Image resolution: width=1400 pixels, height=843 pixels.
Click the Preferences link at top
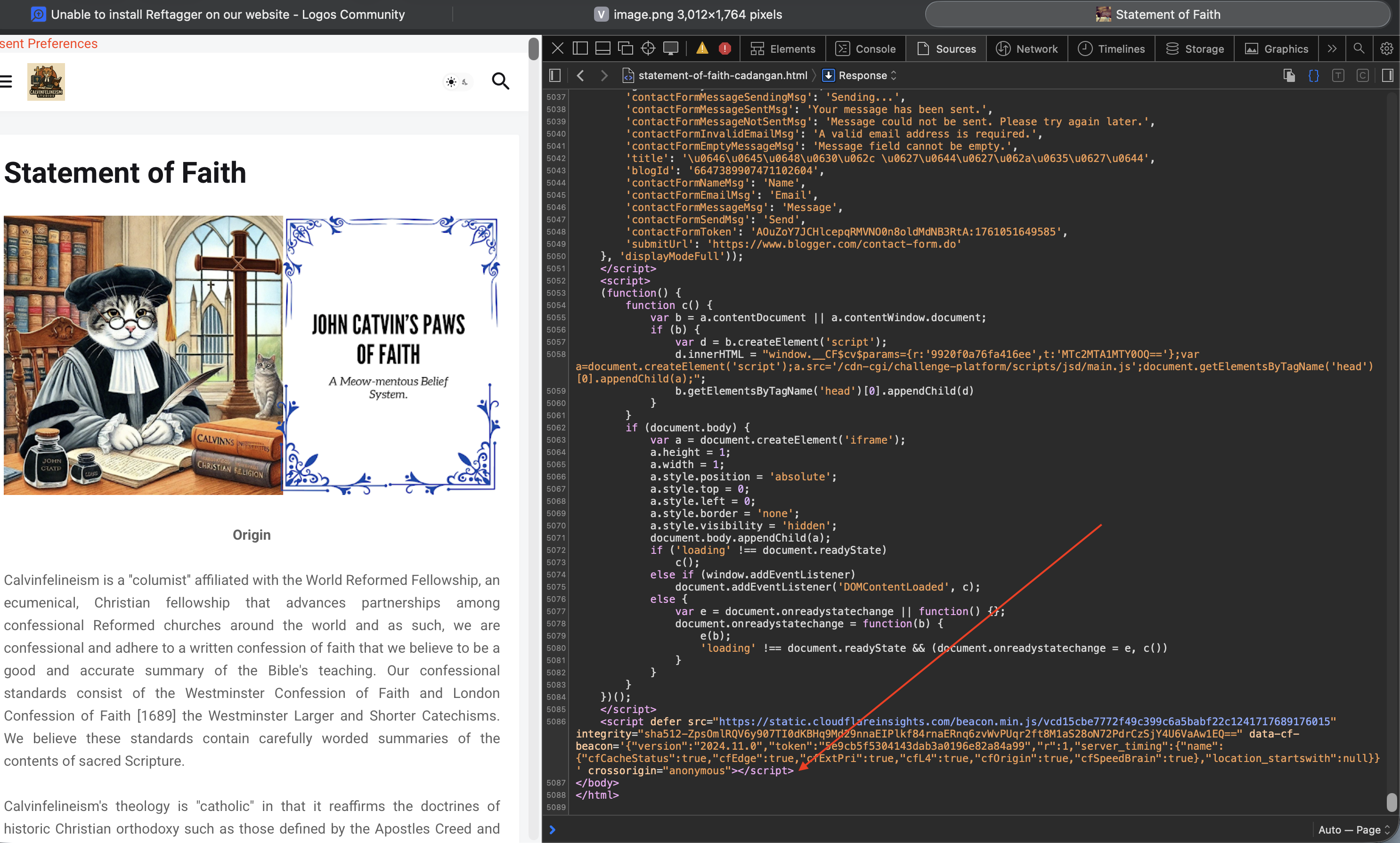62,44
